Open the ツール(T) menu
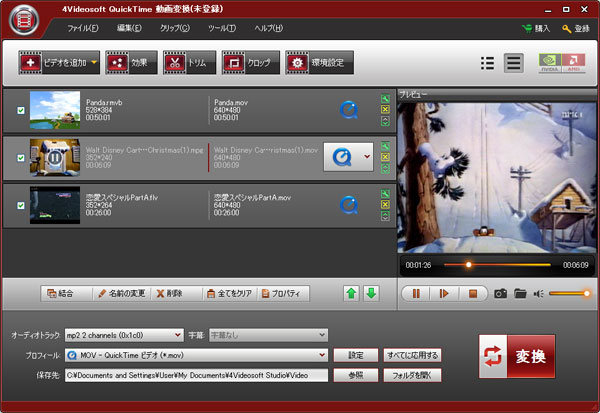The image size is (600, 413). coord(222,28)
